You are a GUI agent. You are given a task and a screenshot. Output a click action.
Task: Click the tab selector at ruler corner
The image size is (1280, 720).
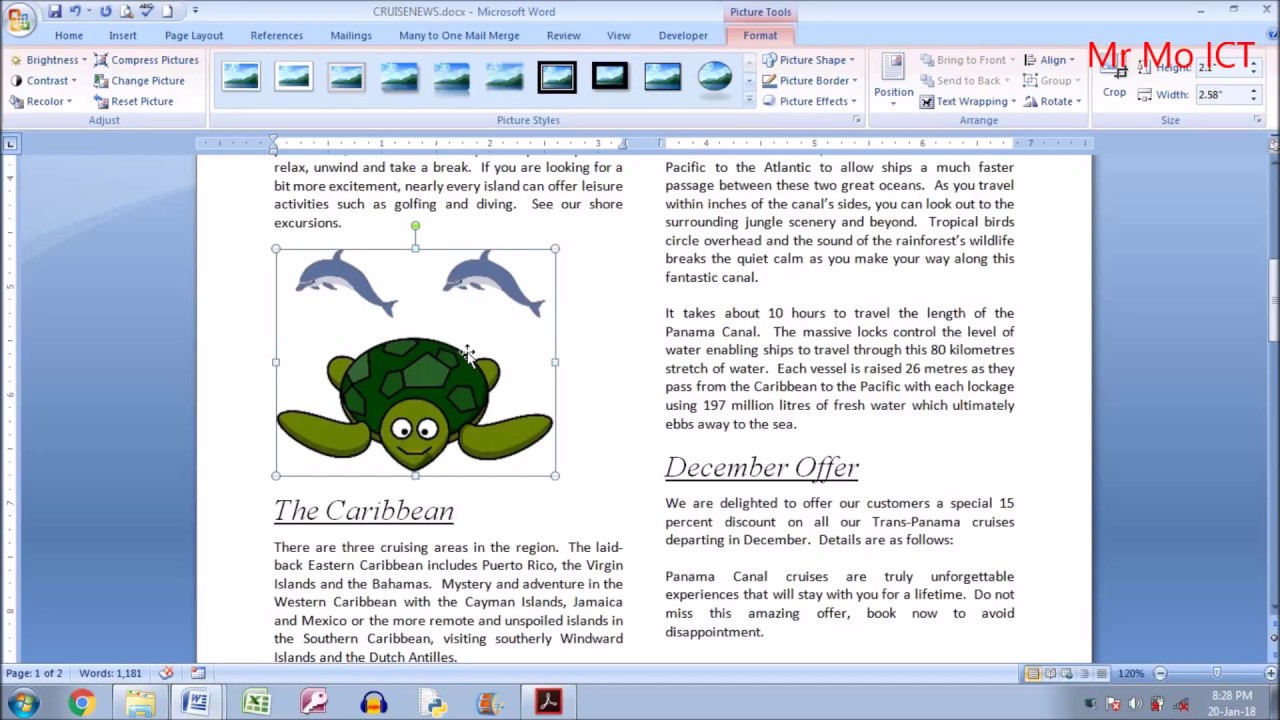click(x=10, y=144)
